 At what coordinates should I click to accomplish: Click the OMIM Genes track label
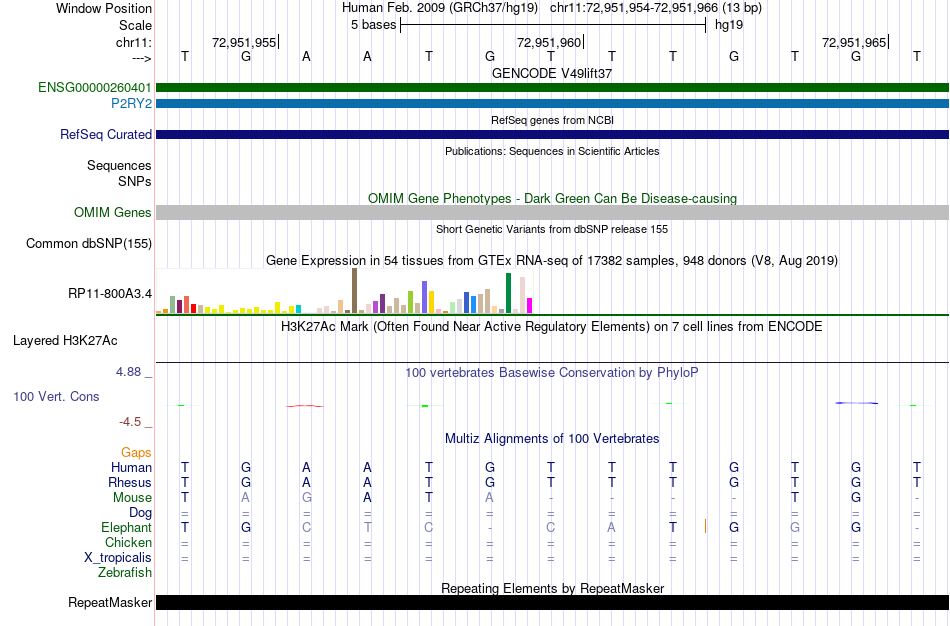113,212
